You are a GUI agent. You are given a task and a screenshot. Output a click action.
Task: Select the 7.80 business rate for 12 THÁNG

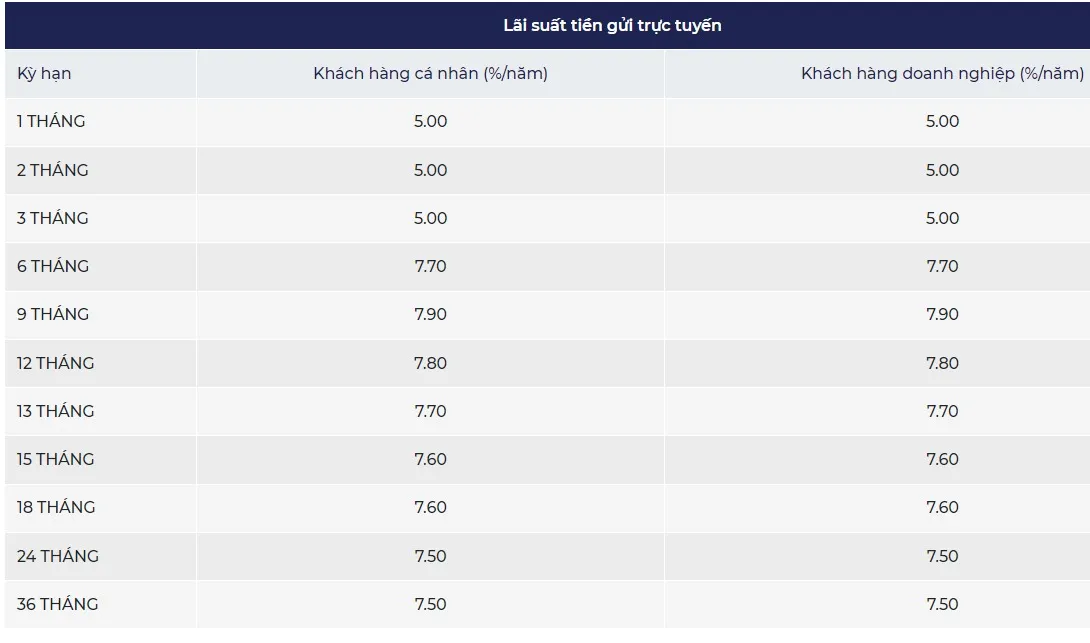[942, 363]
